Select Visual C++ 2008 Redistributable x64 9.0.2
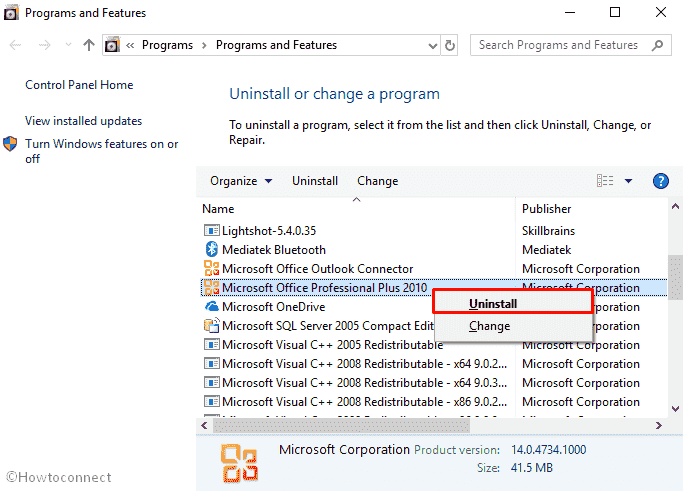Screen dimensions: 683x491 tap(364, 364)
